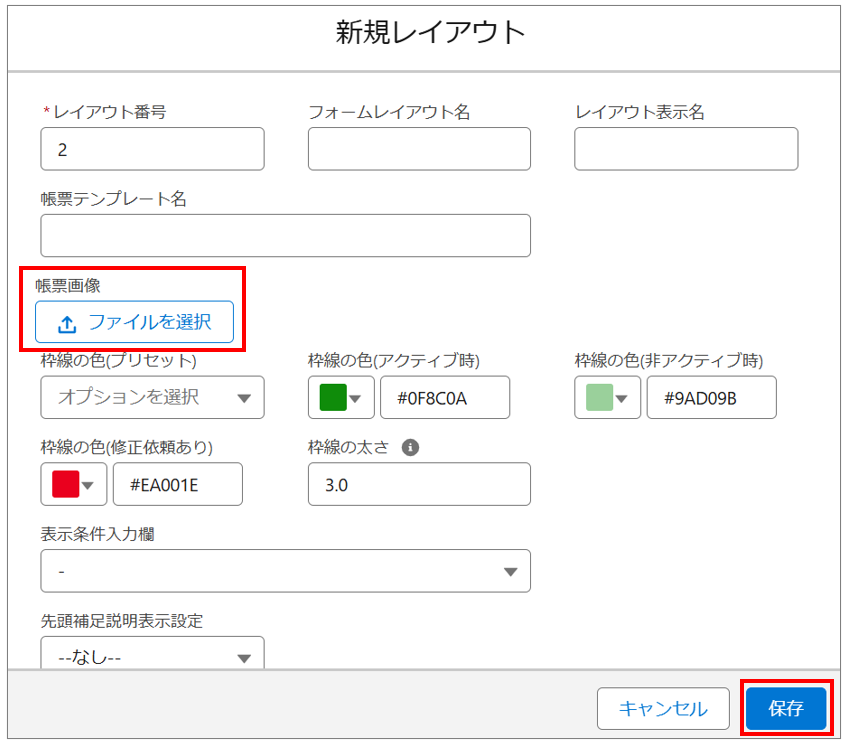Click the arrow next to the light green swatch
This screenshot has width=848, height=747.
(624, 398)
